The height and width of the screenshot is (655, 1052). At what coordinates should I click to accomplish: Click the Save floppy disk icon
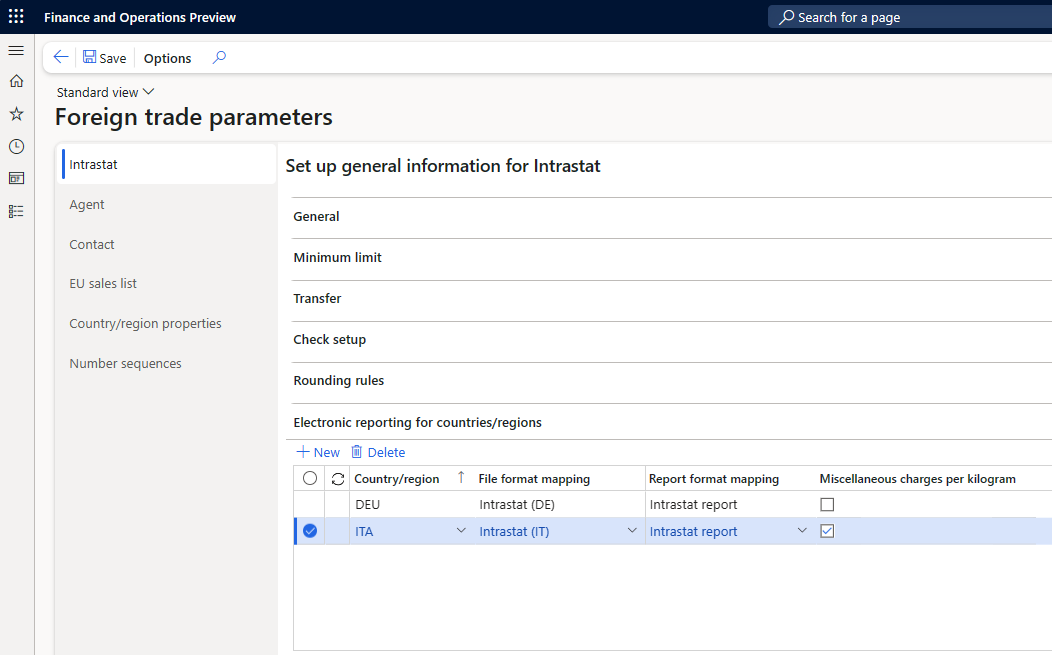(x=89, y=57)
